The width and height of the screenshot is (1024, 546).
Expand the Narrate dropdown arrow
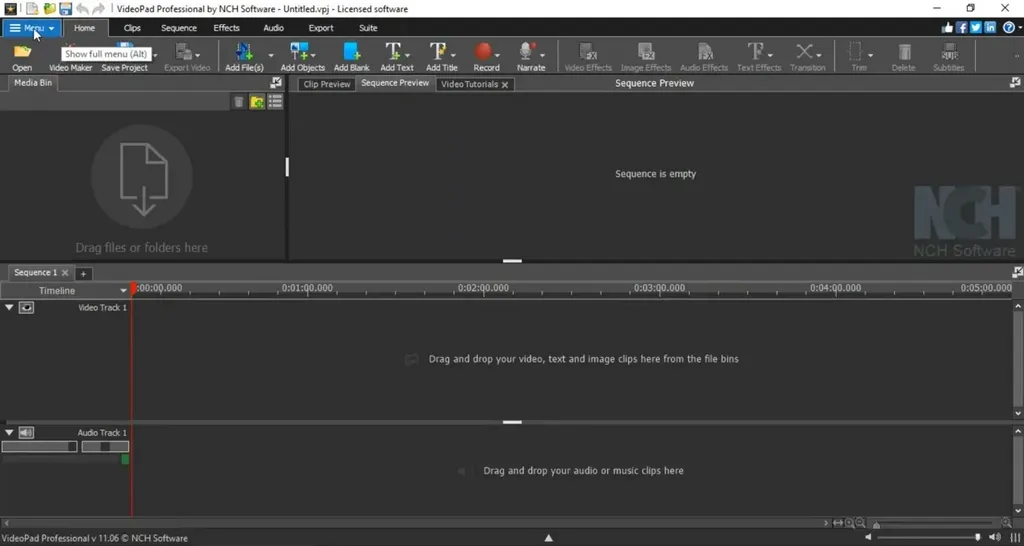542,55
